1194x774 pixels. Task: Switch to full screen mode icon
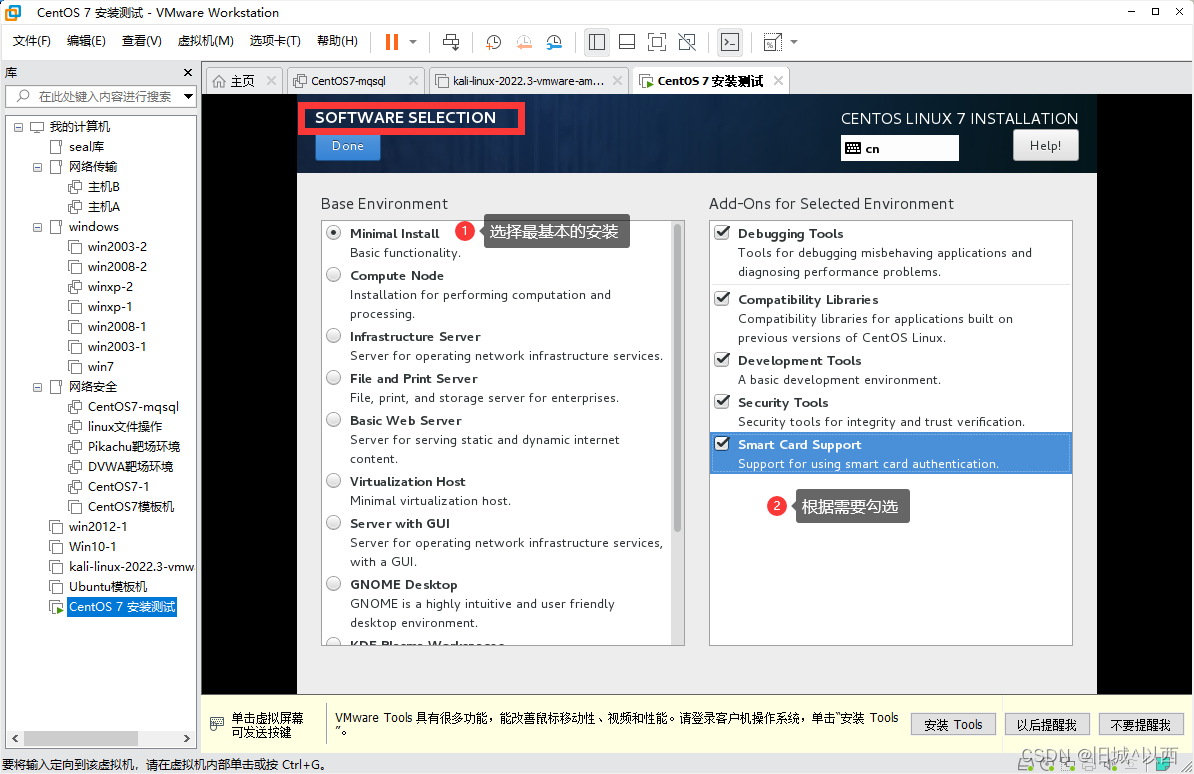656,42
